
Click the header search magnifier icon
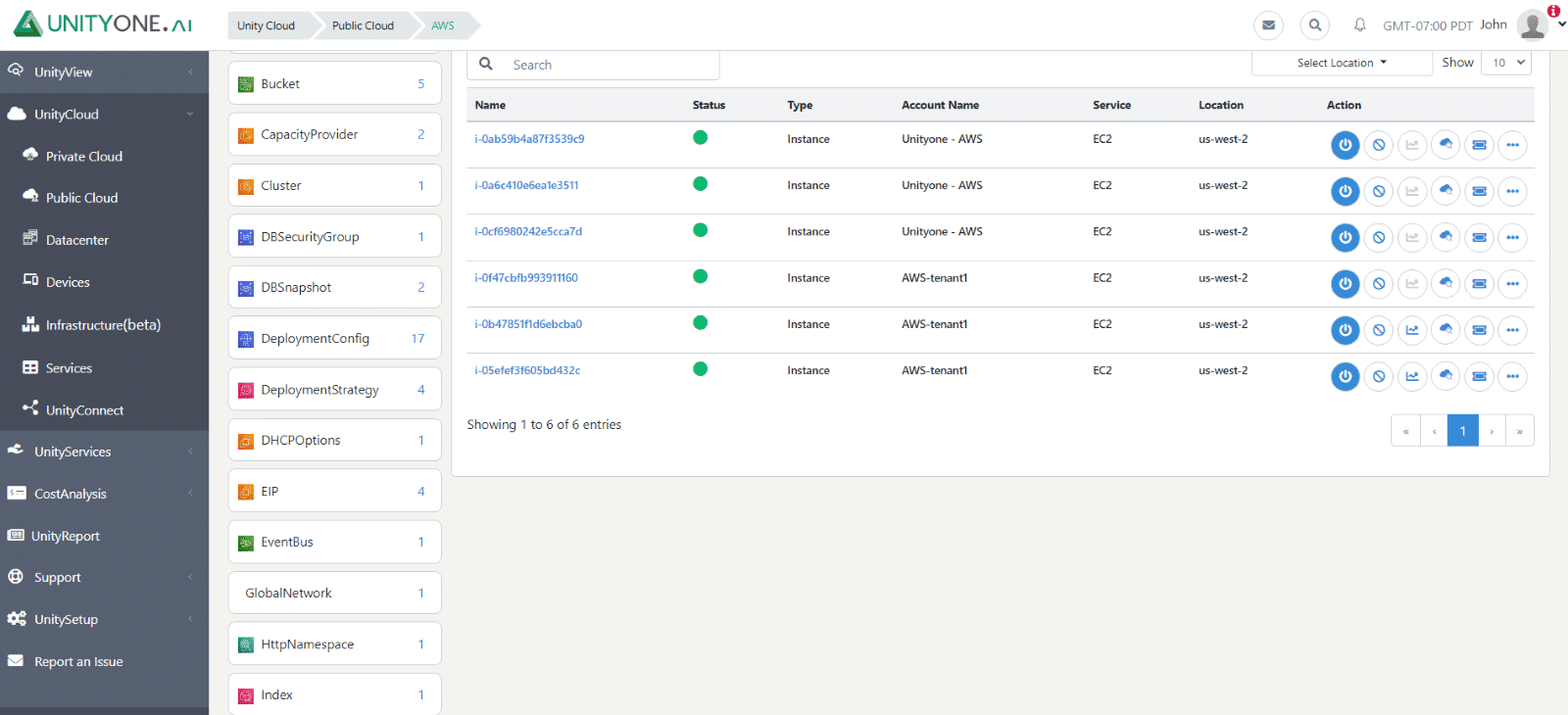point(1314,25)
